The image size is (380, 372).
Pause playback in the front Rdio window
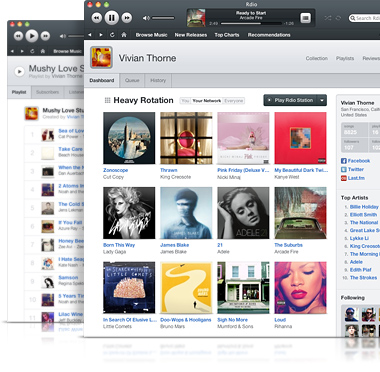[112, 18]
